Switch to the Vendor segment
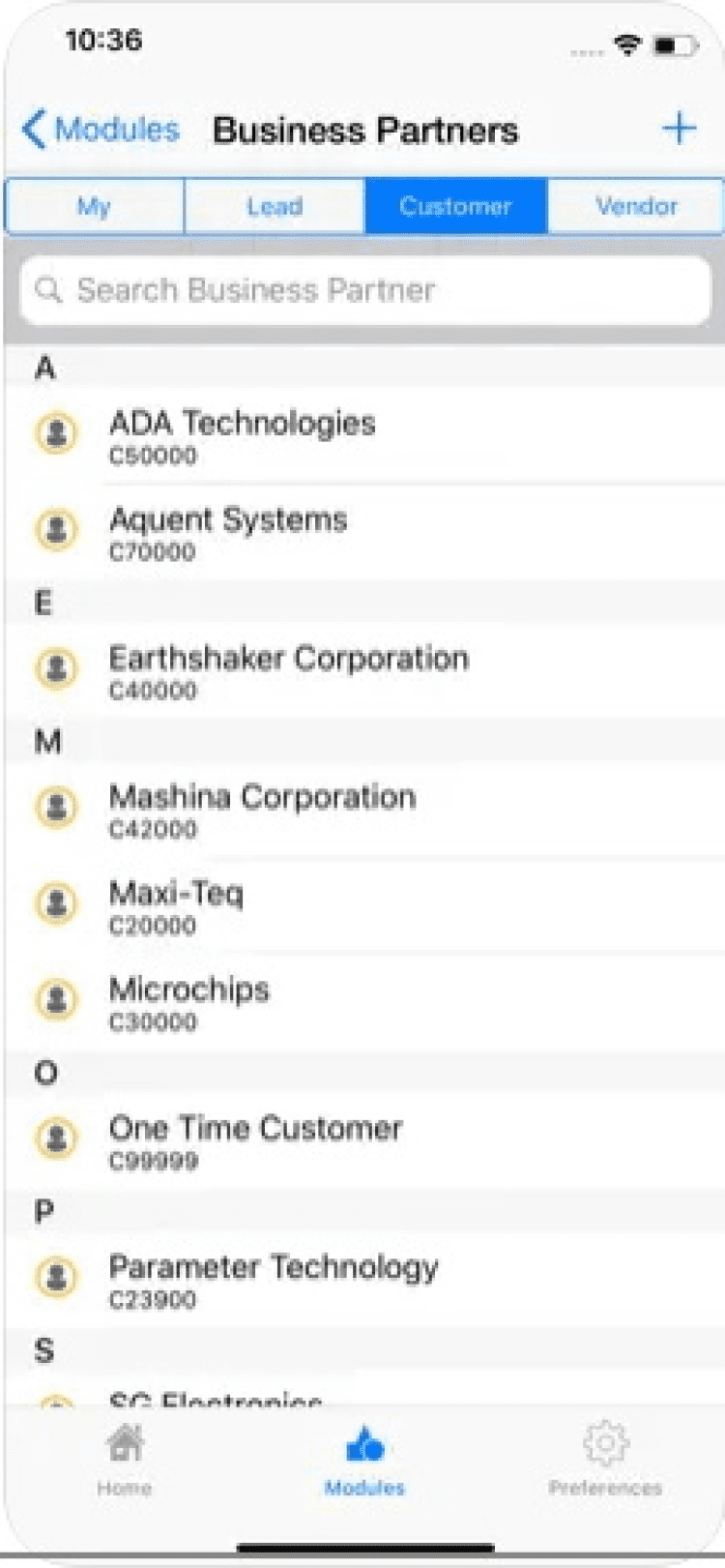This screenshot has height=1568, width=725. click(x=636, y=206)
